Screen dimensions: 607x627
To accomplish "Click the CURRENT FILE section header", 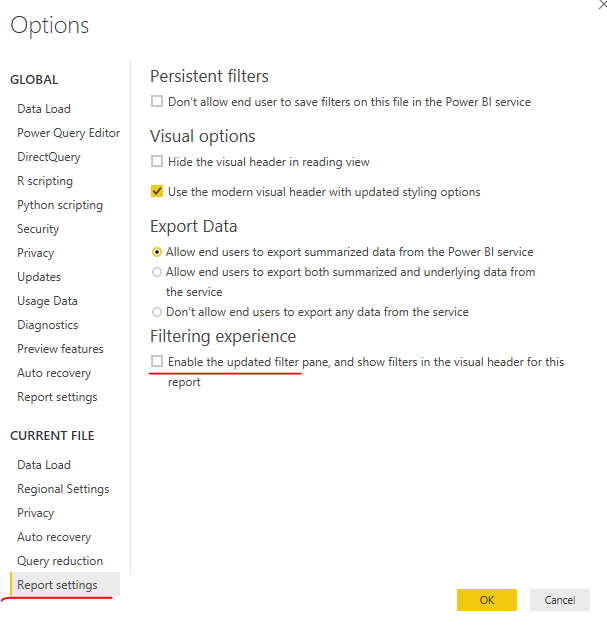I will [52, 435].
